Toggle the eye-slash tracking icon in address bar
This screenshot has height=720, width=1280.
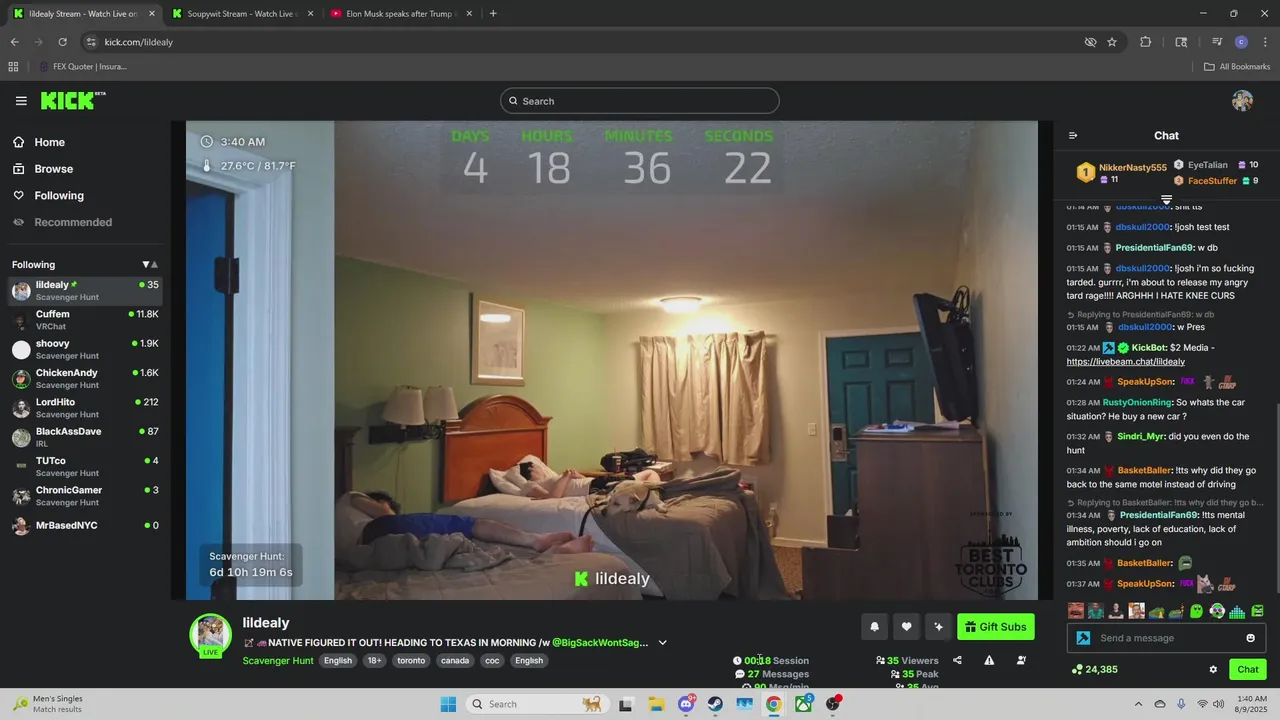[x=1091, y=42]
